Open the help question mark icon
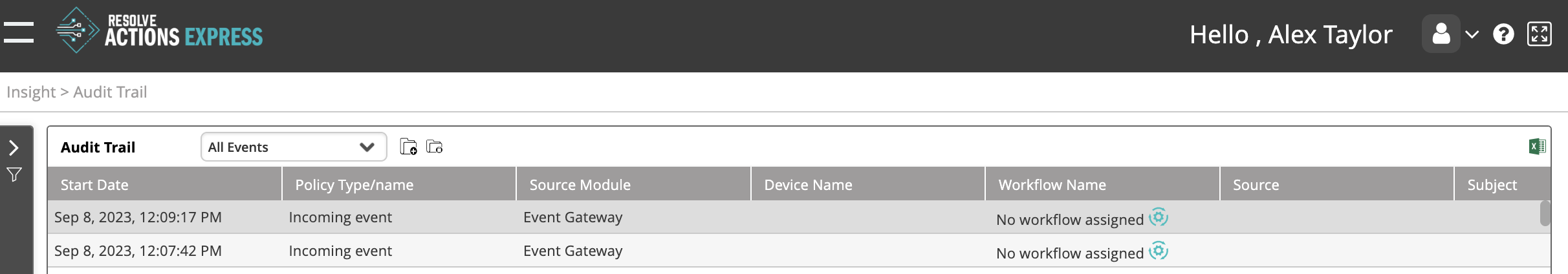This screenshot has height=274, width=1568. click(1503, 34)
